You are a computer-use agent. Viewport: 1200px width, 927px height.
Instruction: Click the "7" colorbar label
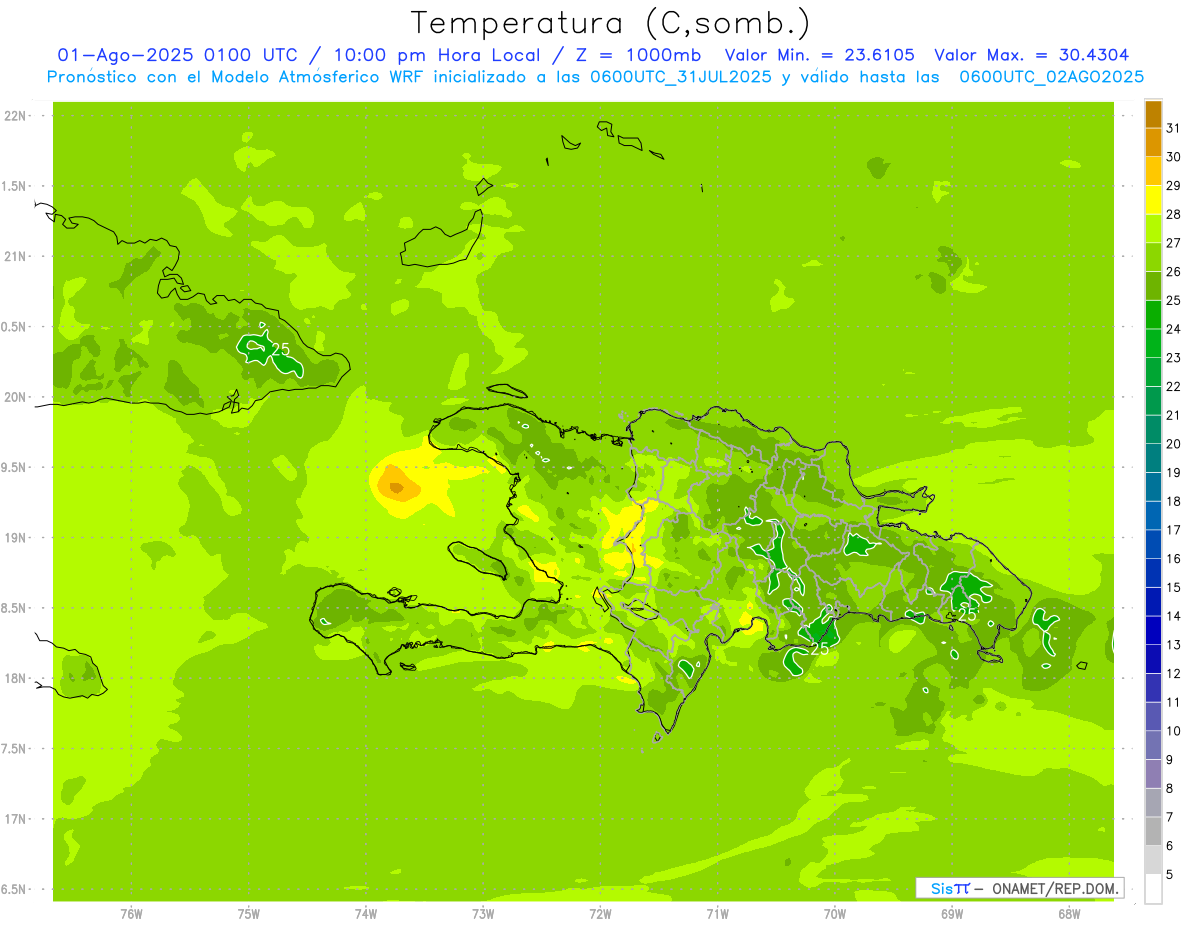(x=1170, y=817)
